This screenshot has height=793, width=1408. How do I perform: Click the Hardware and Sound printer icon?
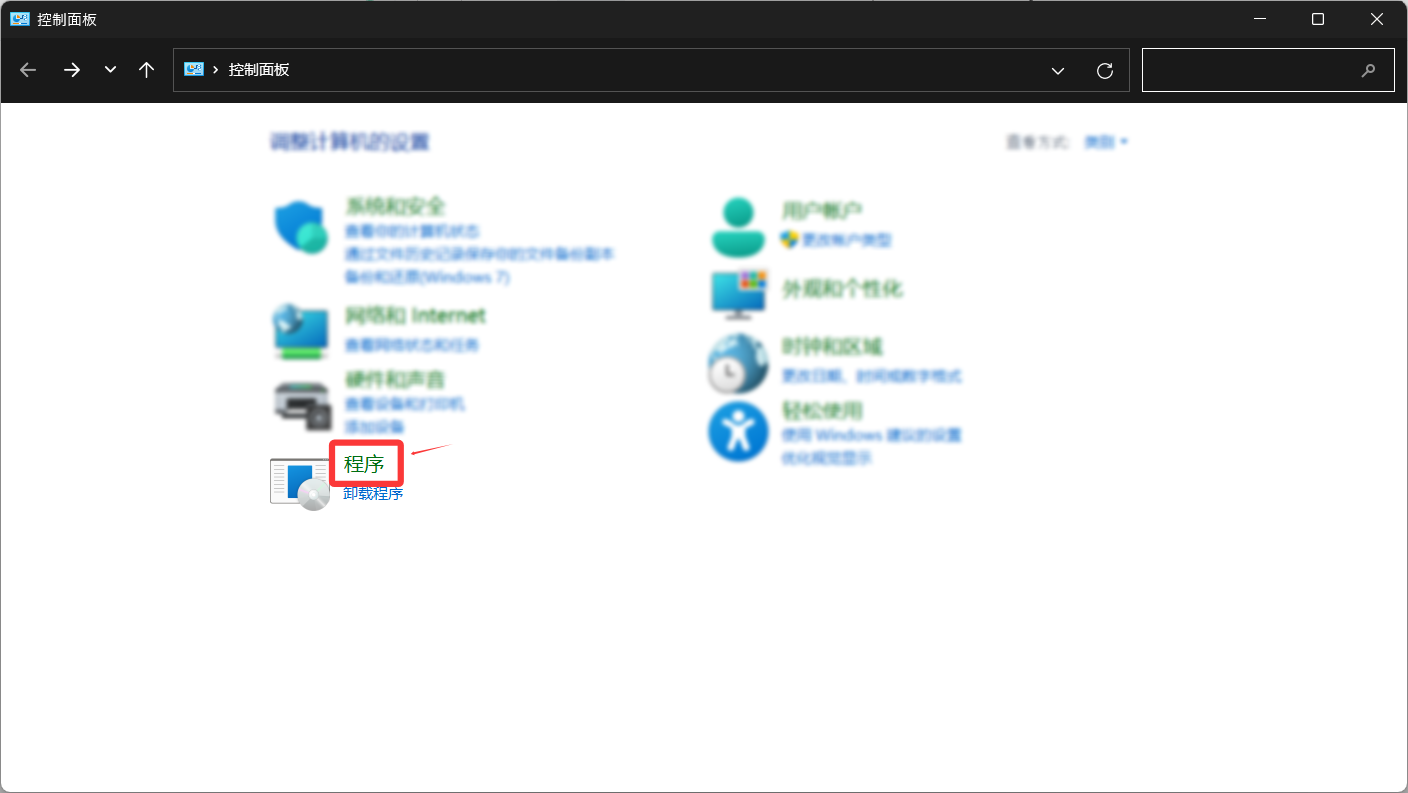coord(301,404)
